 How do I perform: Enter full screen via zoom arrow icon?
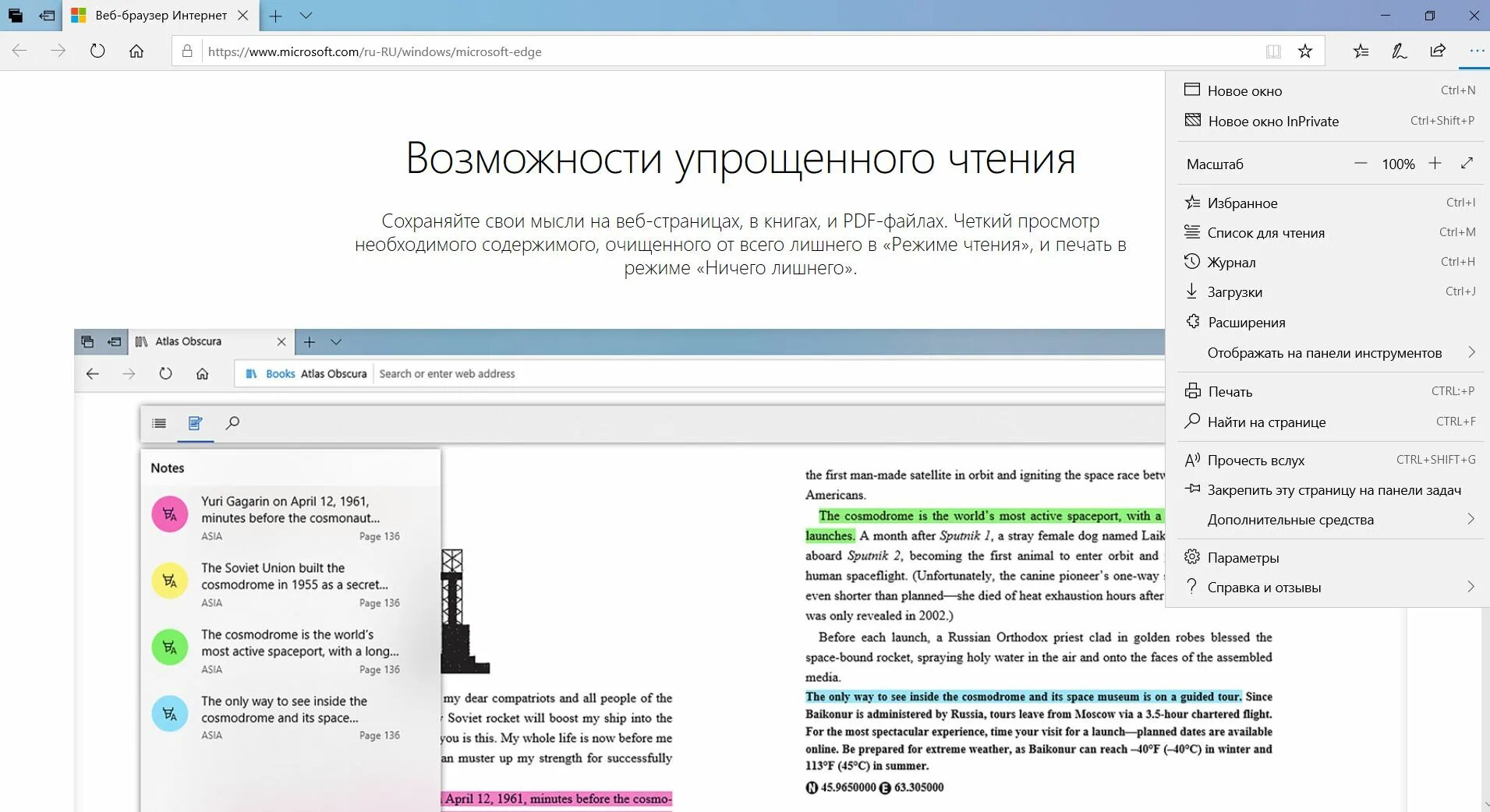[x=1467, y=163]
